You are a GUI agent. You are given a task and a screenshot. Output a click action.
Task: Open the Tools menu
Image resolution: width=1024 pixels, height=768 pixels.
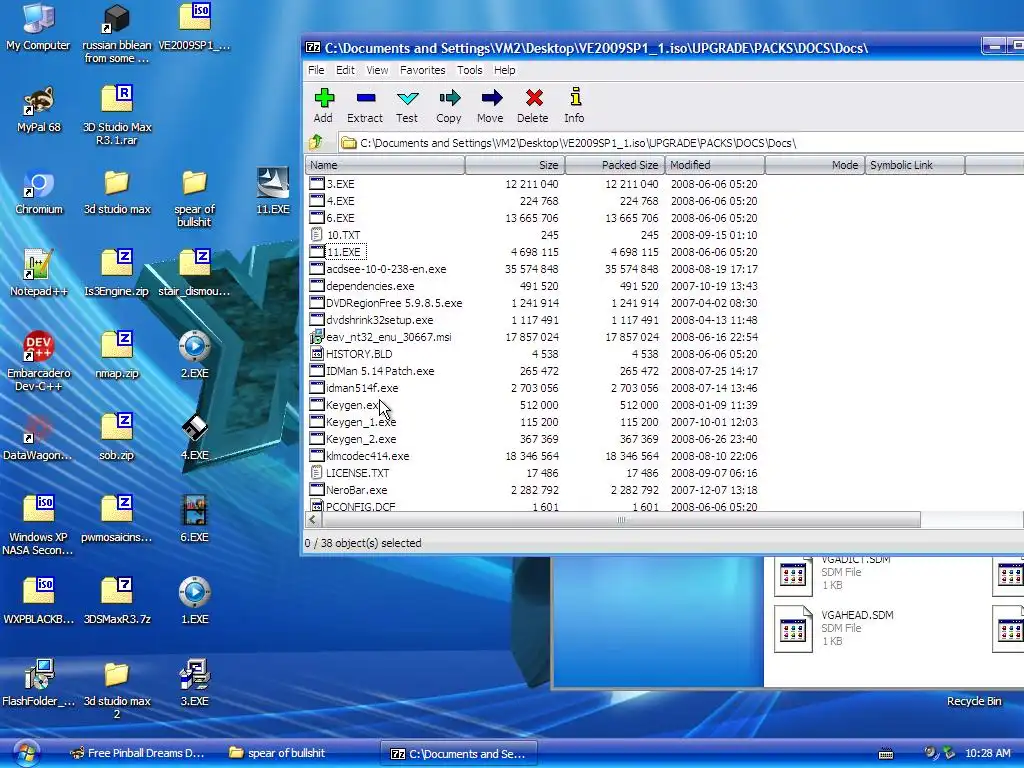tap(470, 70)
